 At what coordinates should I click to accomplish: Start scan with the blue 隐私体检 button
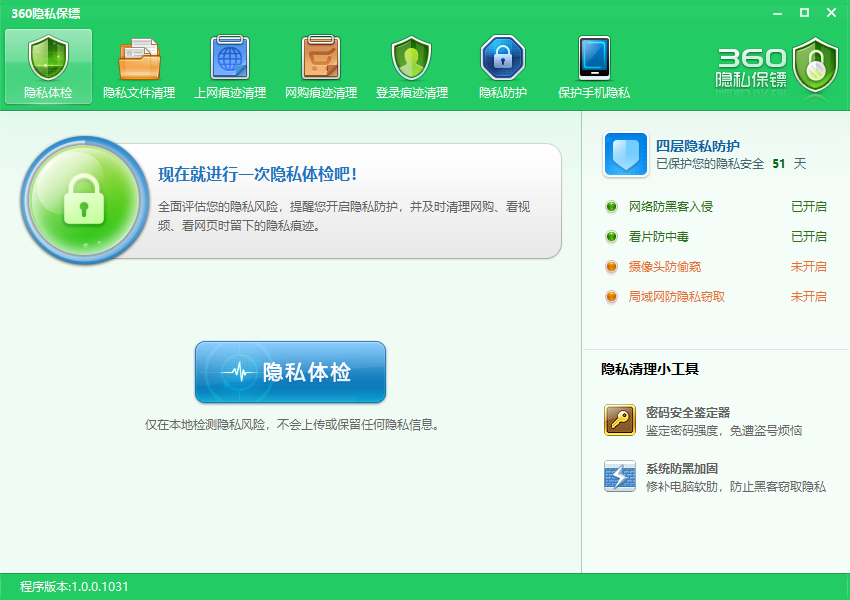290,372
